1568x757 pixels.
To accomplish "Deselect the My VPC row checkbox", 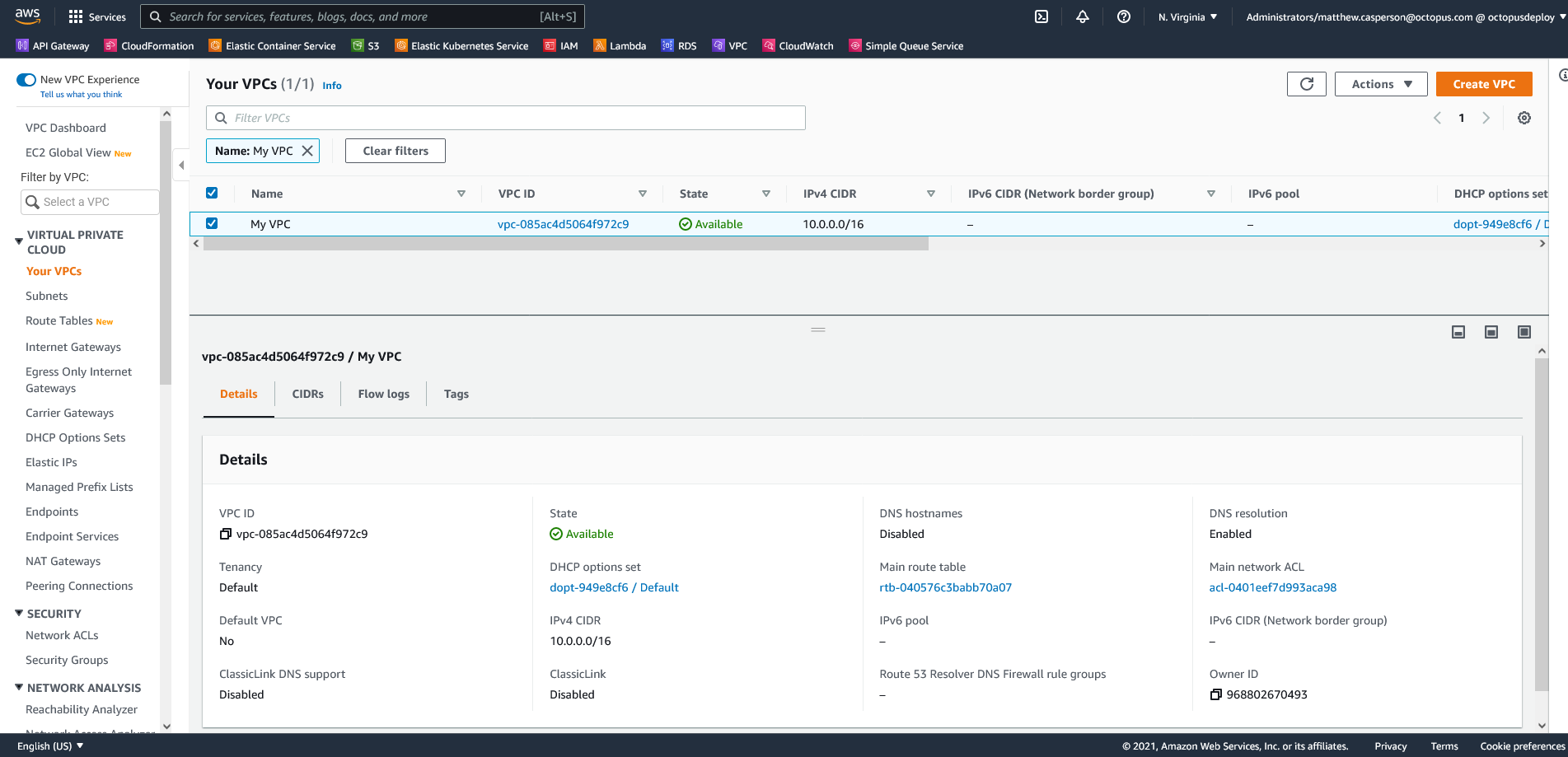I will tap(212, 223).
